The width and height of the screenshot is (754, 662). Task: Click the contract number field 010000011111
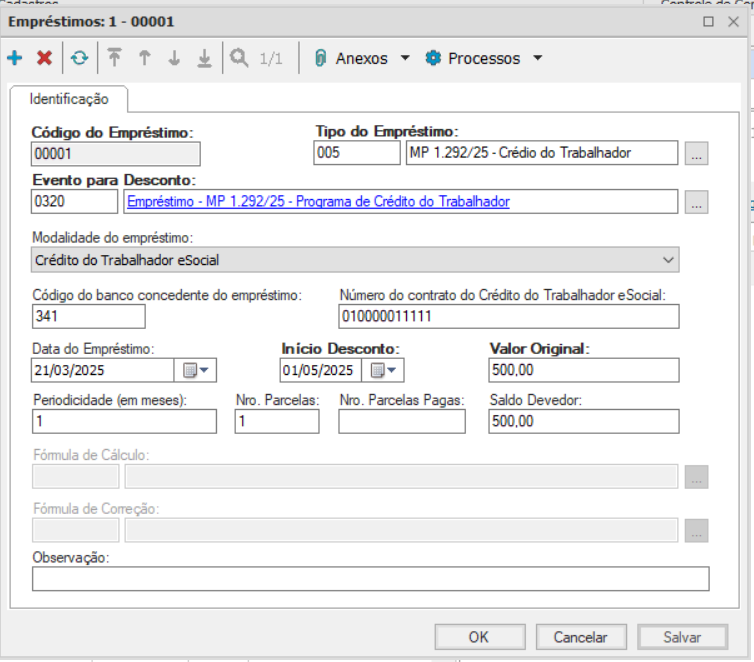[509, 316]
